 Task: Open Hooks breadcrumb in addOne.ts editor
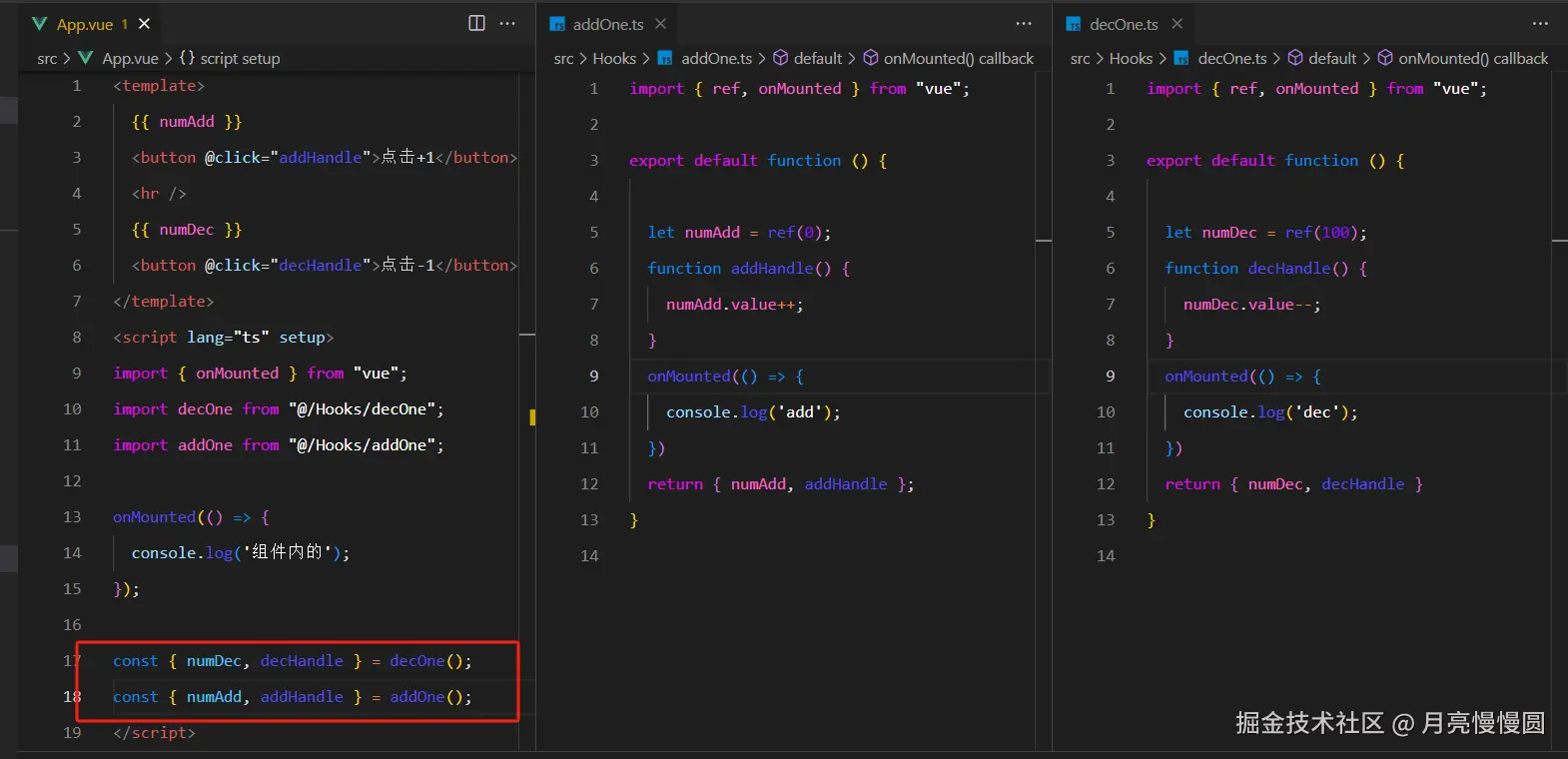pyautogui.click(x=614, y=59)
